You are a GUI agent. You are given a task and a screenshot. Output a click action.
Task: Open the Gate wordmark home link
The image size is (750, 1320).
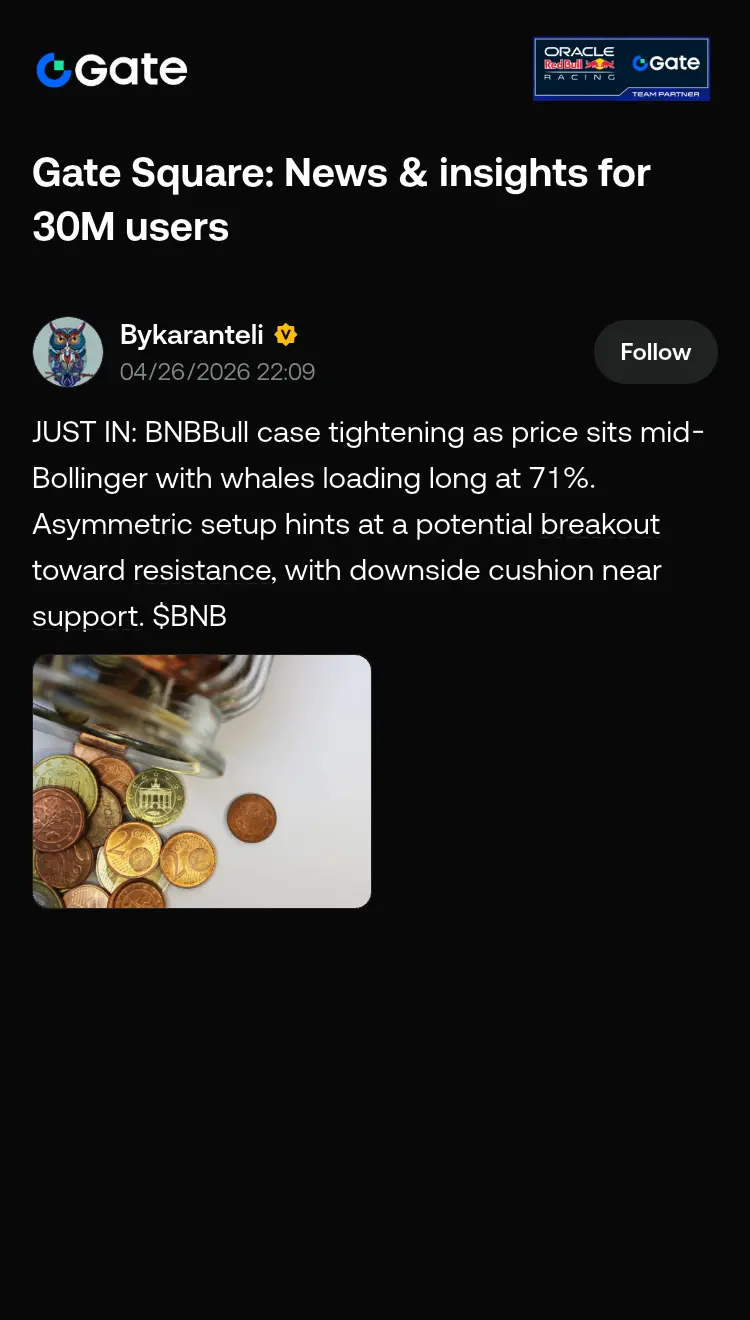[112, 70]
